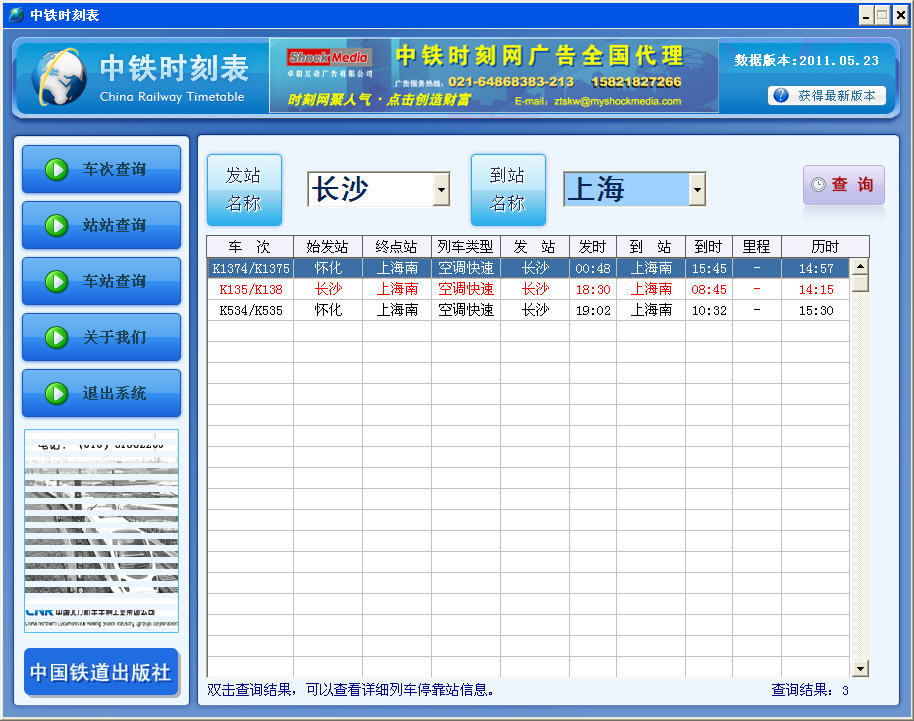The width and height of the screenshot is (914, 721).
Task: Sort by the 终点站 column header
Action: [x=396, y=247]
